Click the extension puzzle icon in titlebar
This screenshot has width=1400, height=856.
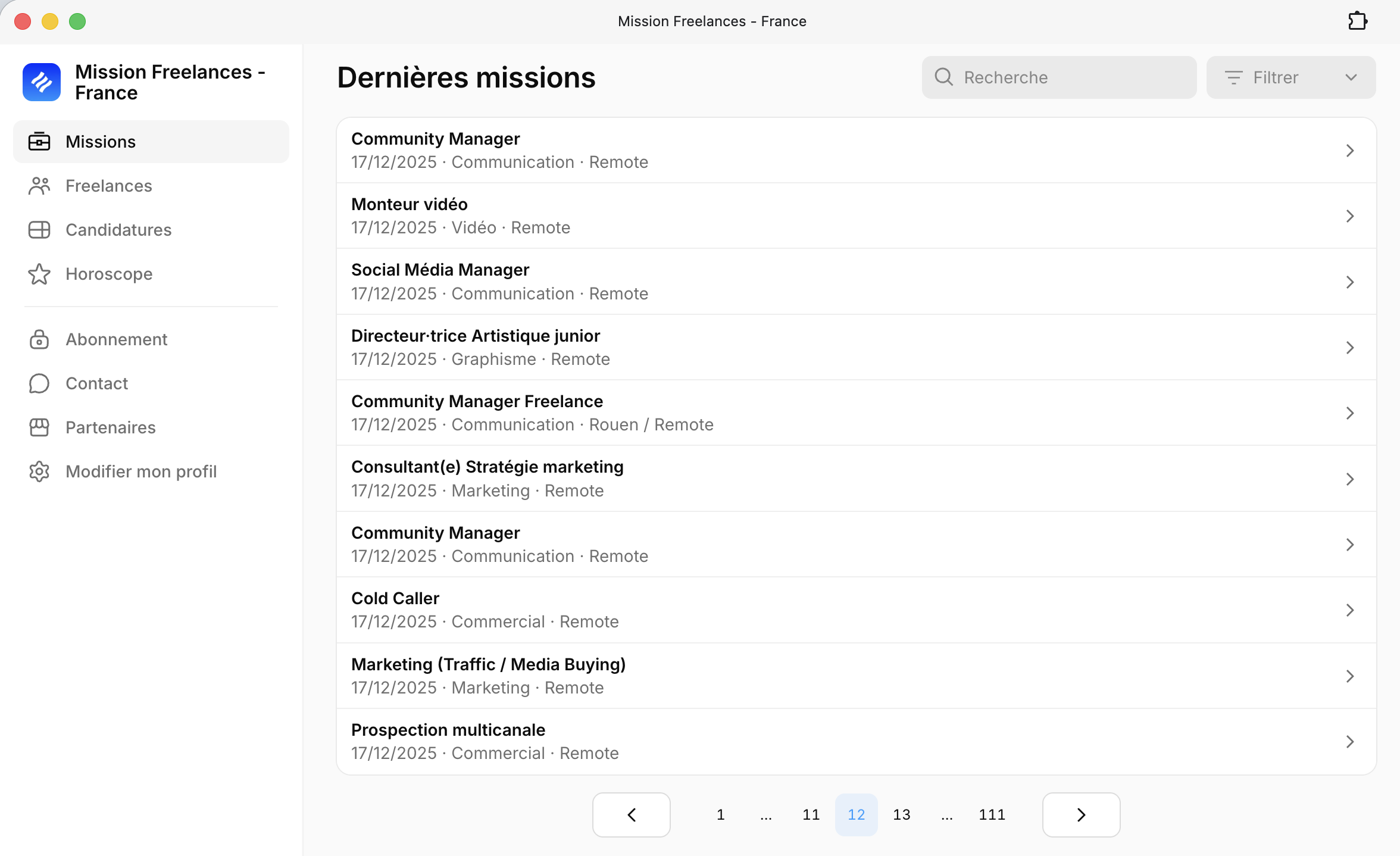(1358, 21)
